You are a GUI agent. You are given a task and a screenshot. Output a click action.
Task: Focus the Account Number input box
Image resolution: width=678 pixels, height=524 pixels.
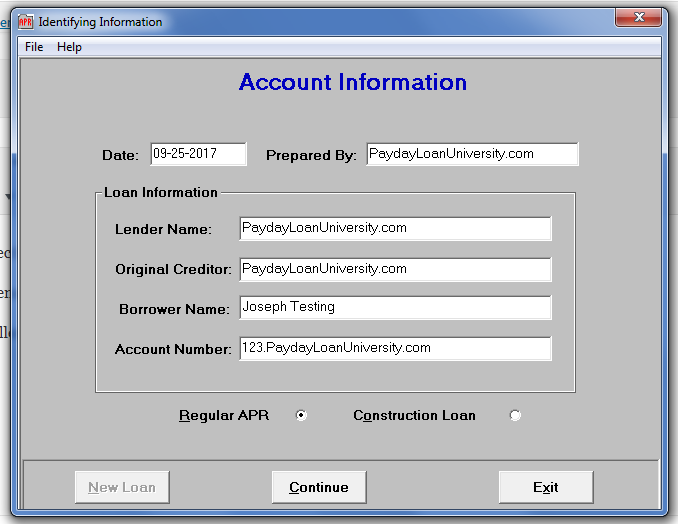click(x=395, y=348)
